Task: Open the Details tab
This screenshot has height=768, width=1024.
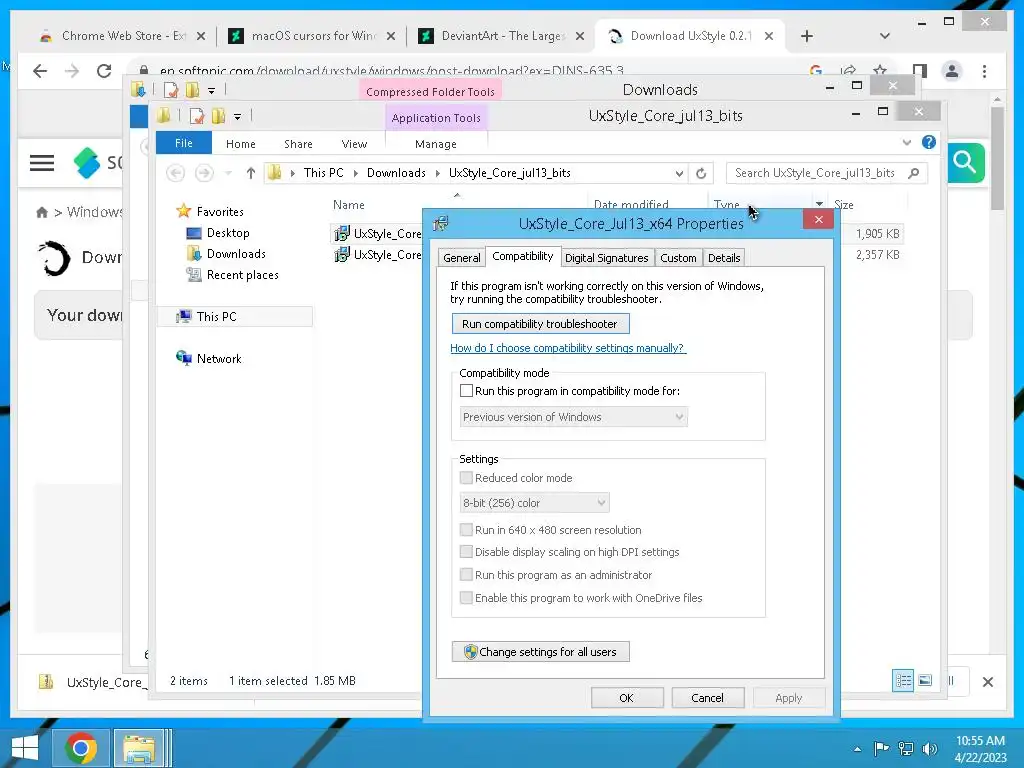Action: tap(724, 258)
